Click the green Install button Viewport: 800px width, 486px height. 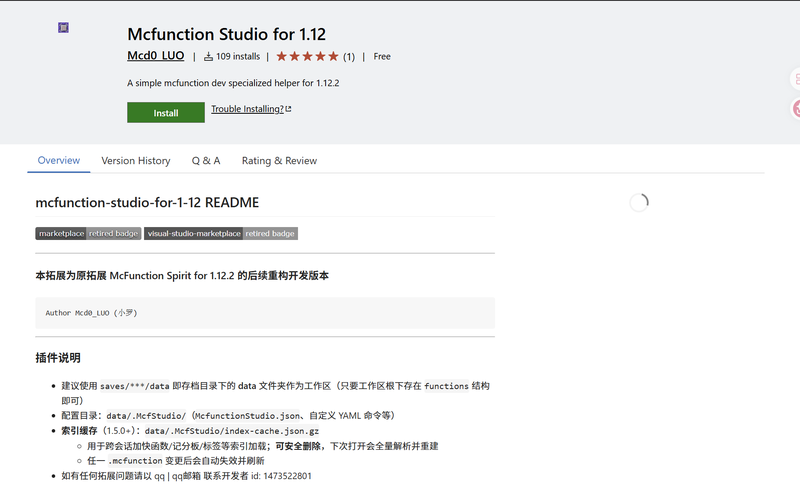[166, 113]
